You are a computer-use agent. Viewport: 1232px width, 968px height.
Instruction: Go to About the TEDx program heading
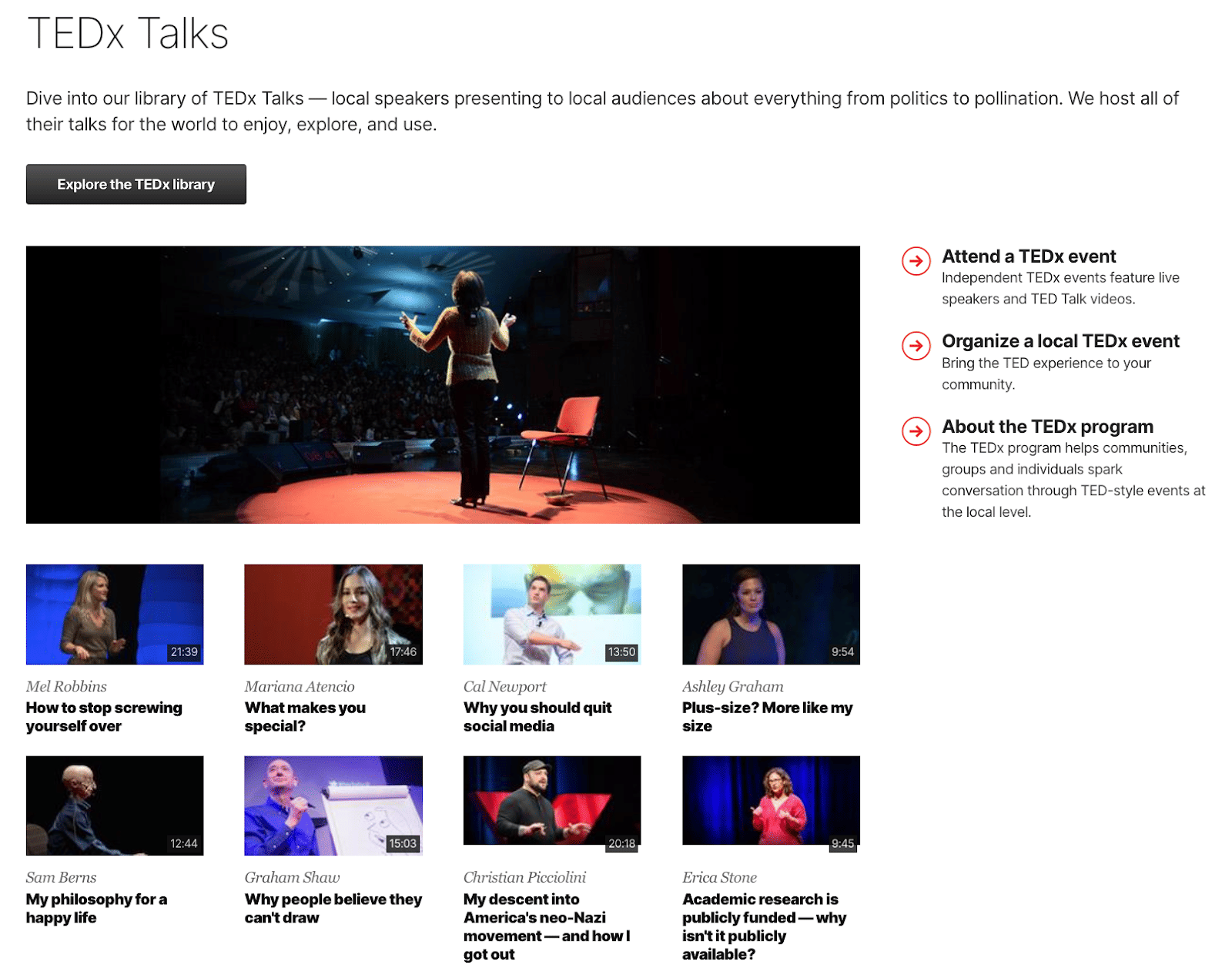1046,427
